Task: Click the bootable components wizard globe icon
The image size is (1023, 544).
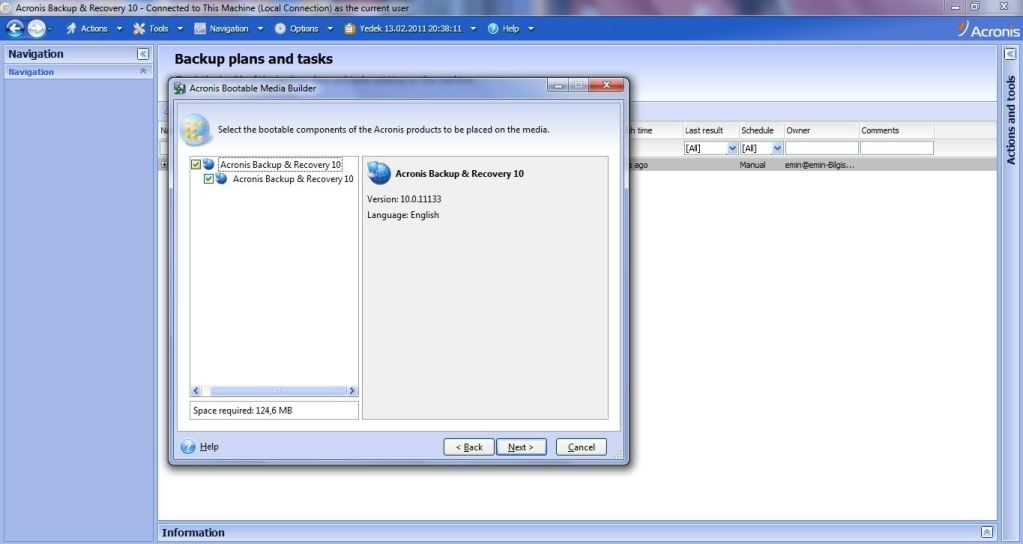Action: click(x=196, y=130)
